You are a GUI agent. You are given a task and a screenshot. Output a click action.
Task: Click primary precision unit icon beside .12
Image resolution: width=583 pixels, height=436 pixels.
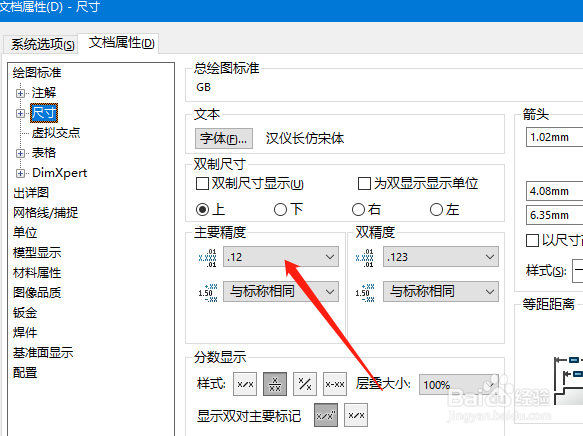(207, 258)
